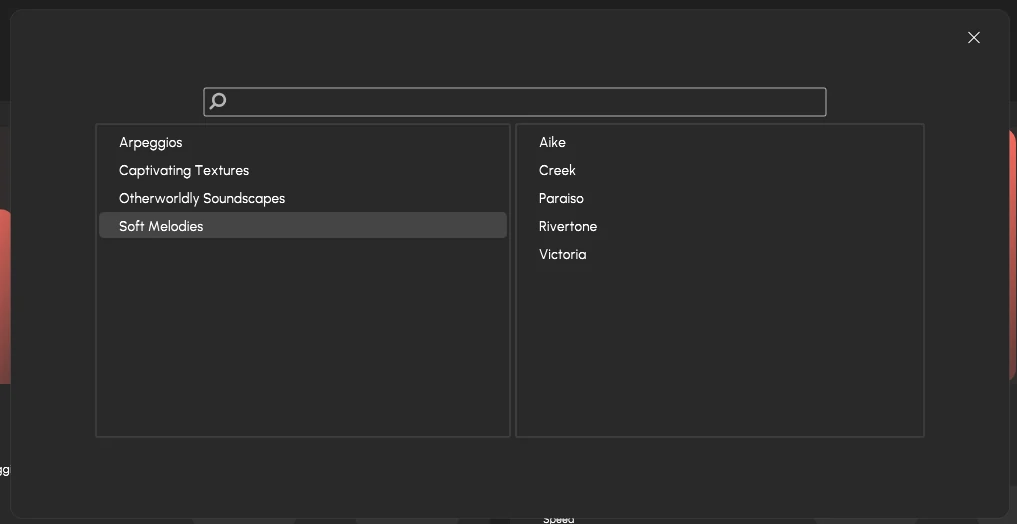Close the preset browser dialog
Viewport: 1017px width, 524px height.
(973, 37)
